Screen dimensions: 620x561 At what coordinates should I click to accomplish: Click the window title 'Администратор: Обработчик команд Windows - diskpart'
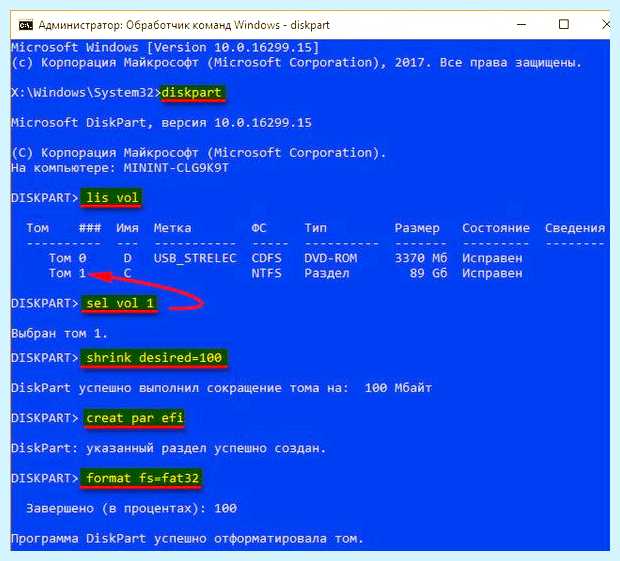184,25
